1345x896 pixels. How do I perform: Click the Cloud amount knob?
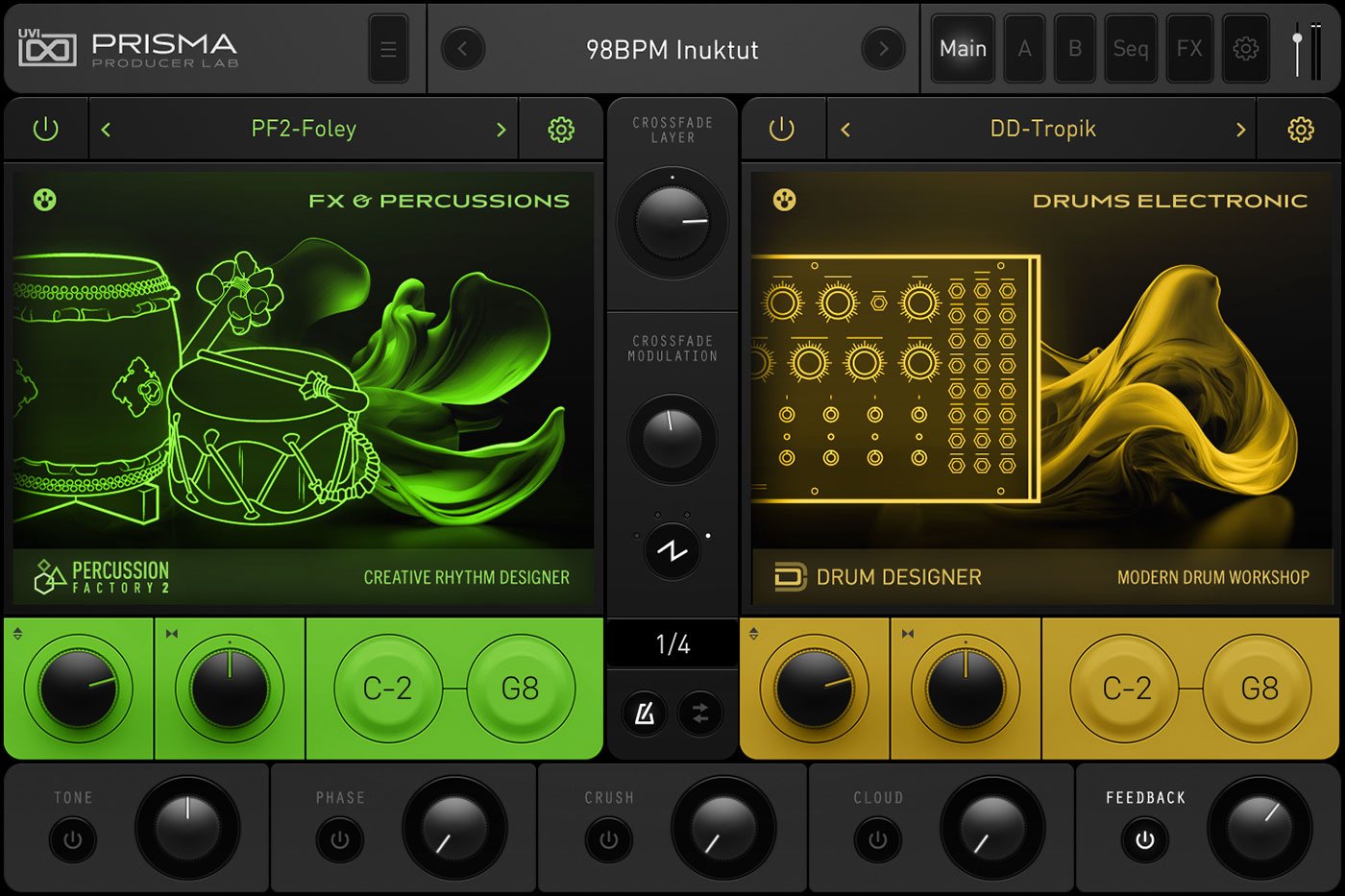point(992,828)
